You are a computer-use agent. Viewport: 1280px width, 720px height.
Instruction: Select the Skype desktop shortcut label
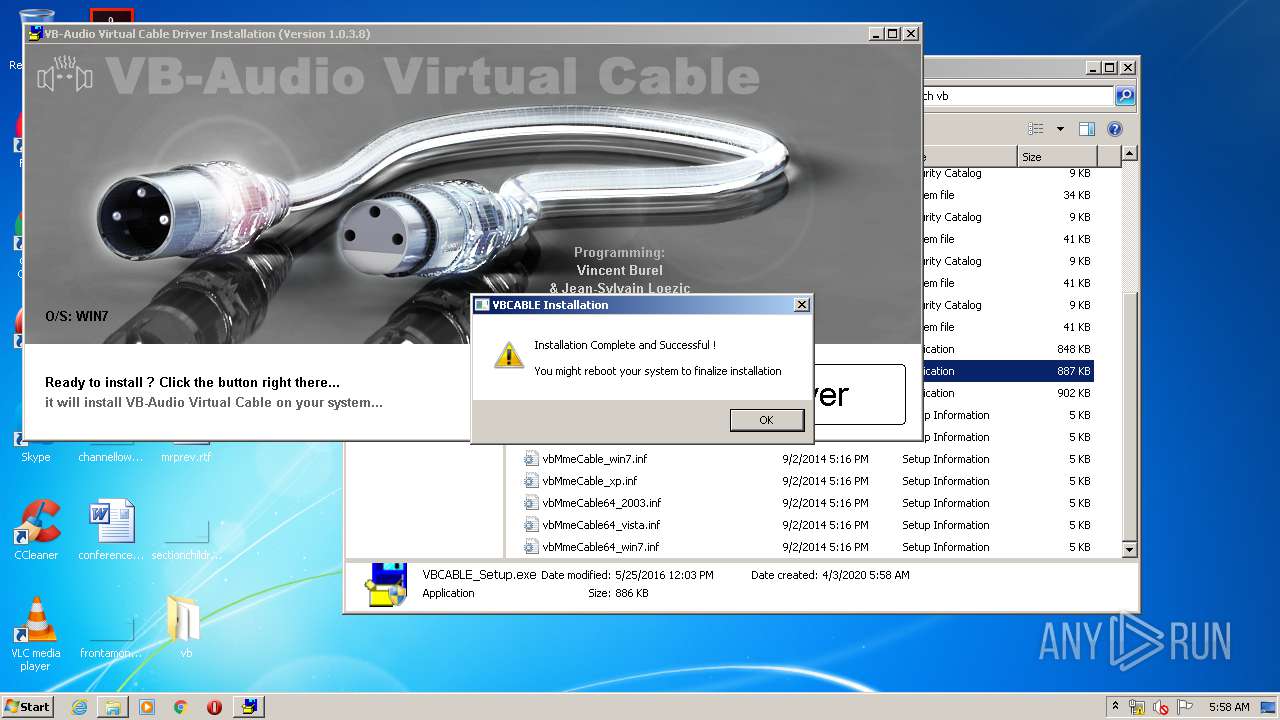pos(36,457)
